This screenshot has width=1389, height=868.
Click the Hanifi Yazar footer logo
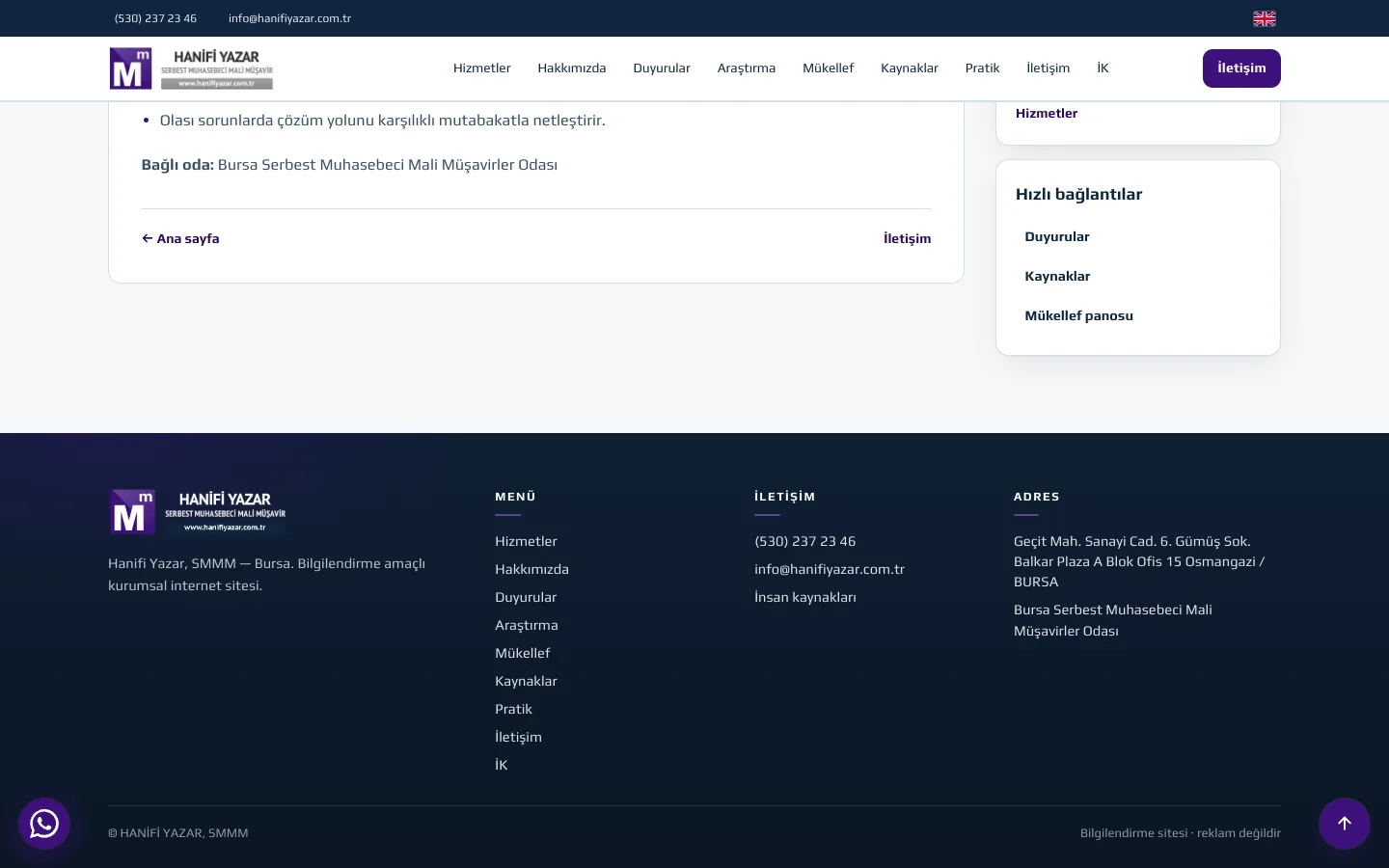pos(198,511)
